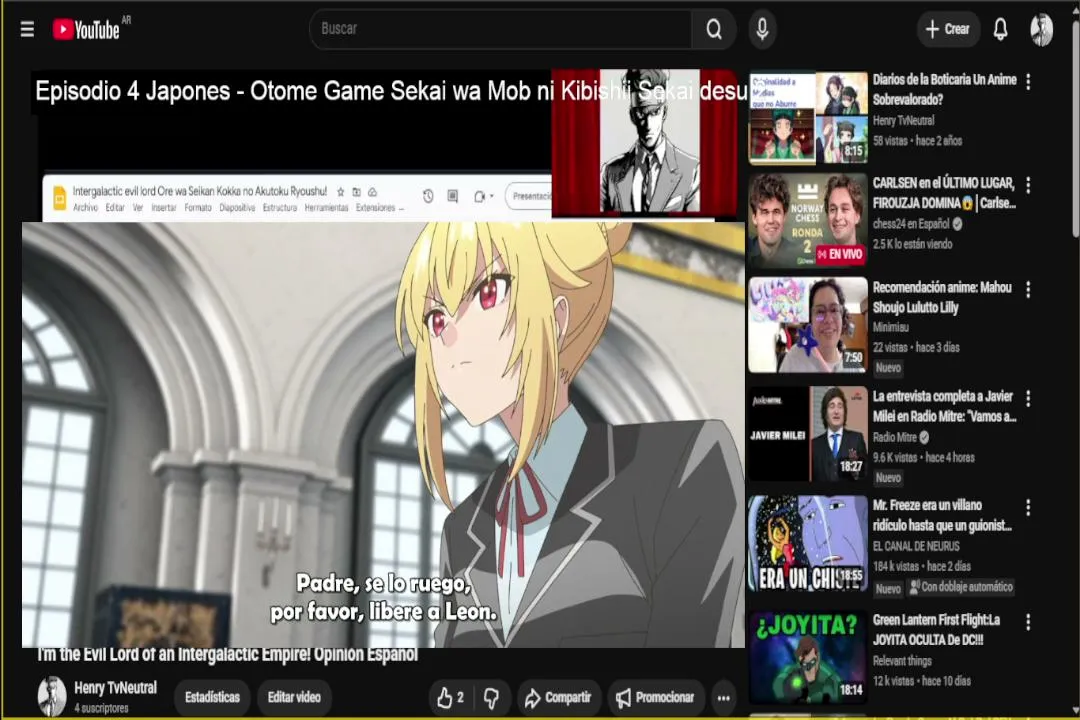1080x720 pixels.
Task: Click the magnifier search button
Action: tap(714, 30)
